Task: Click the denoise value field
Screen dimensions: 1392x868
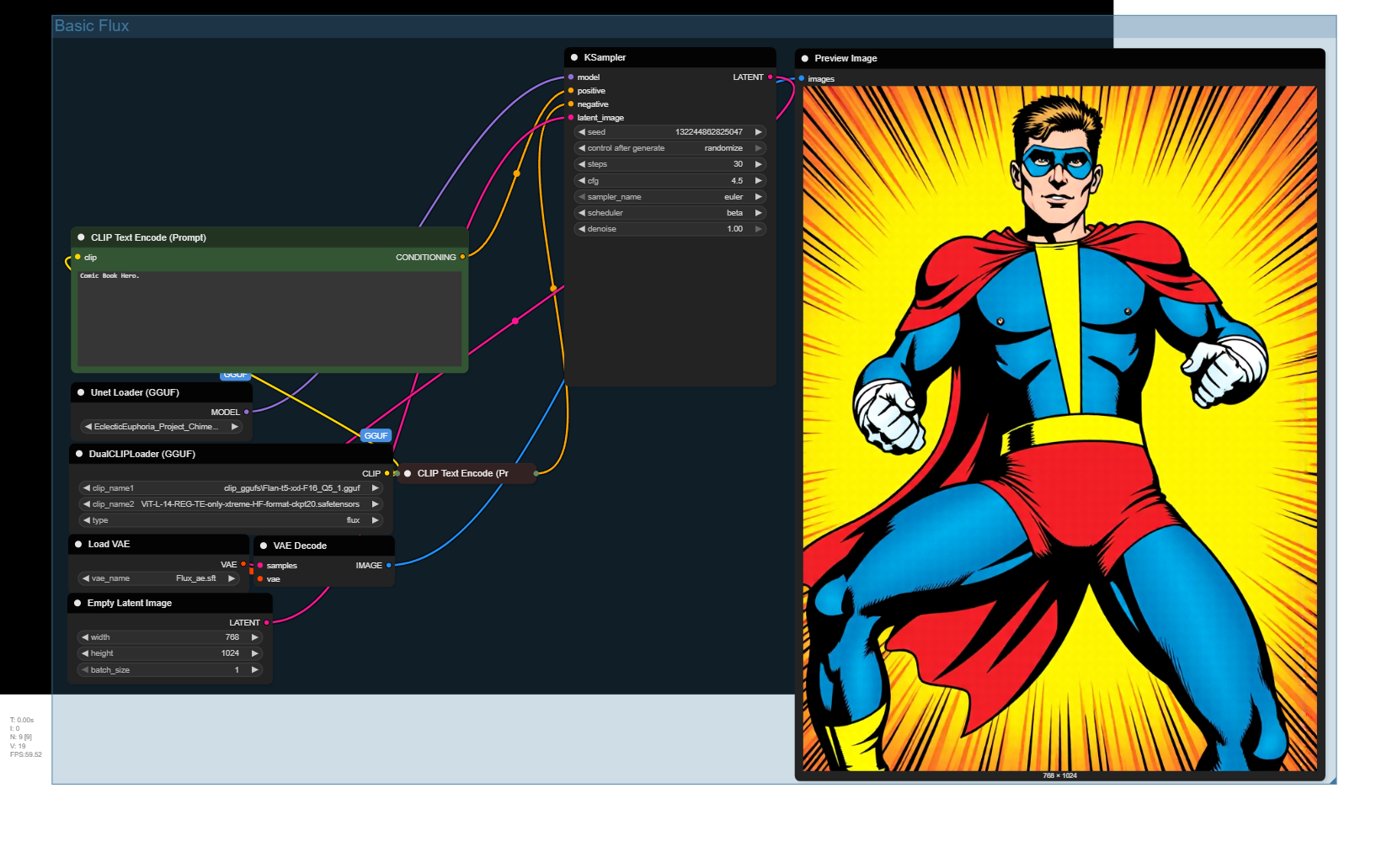Action: (x=669, y=229)
